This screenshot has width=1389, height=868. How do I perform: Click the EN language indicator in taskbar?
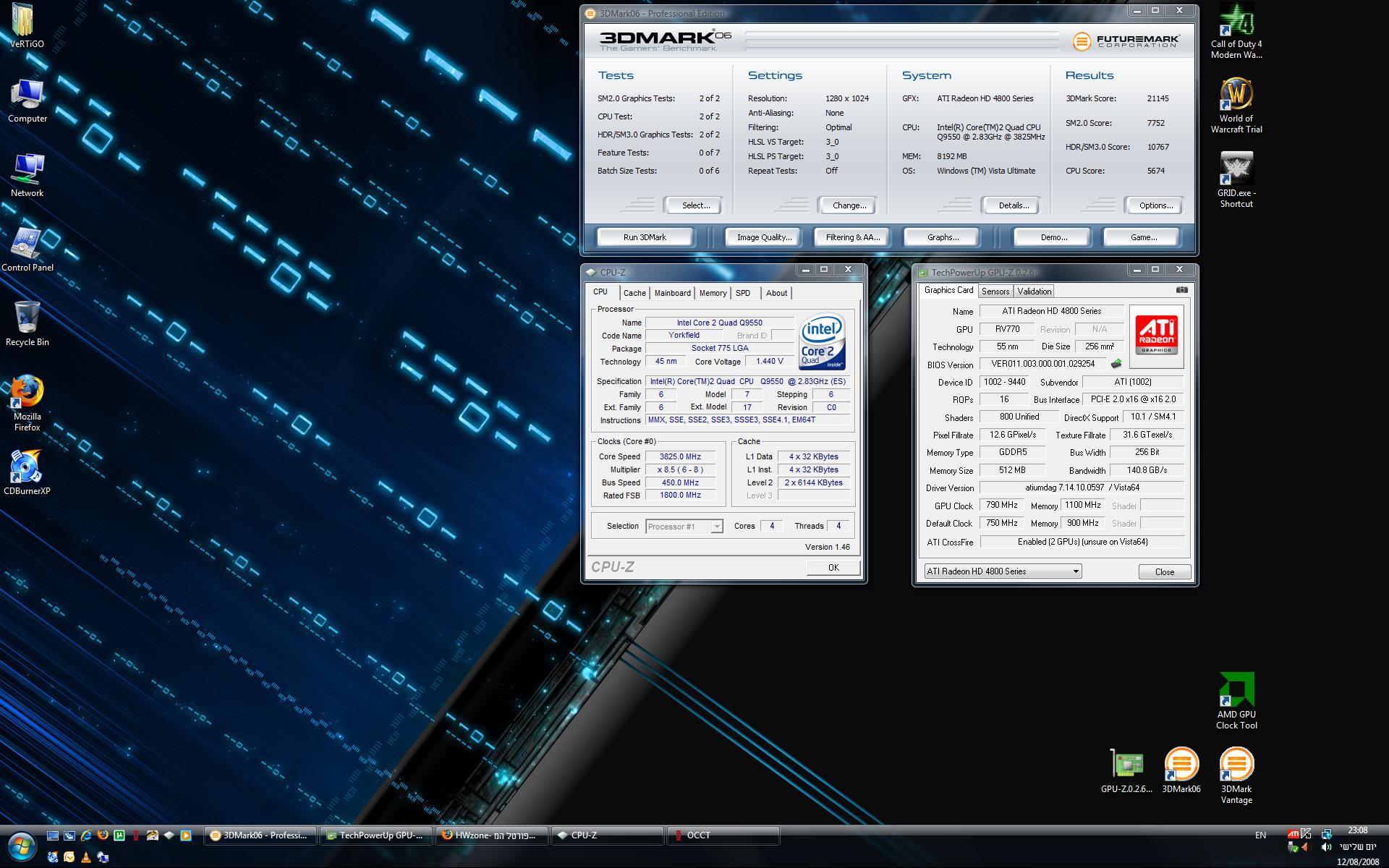click(x=1261, y=835)
